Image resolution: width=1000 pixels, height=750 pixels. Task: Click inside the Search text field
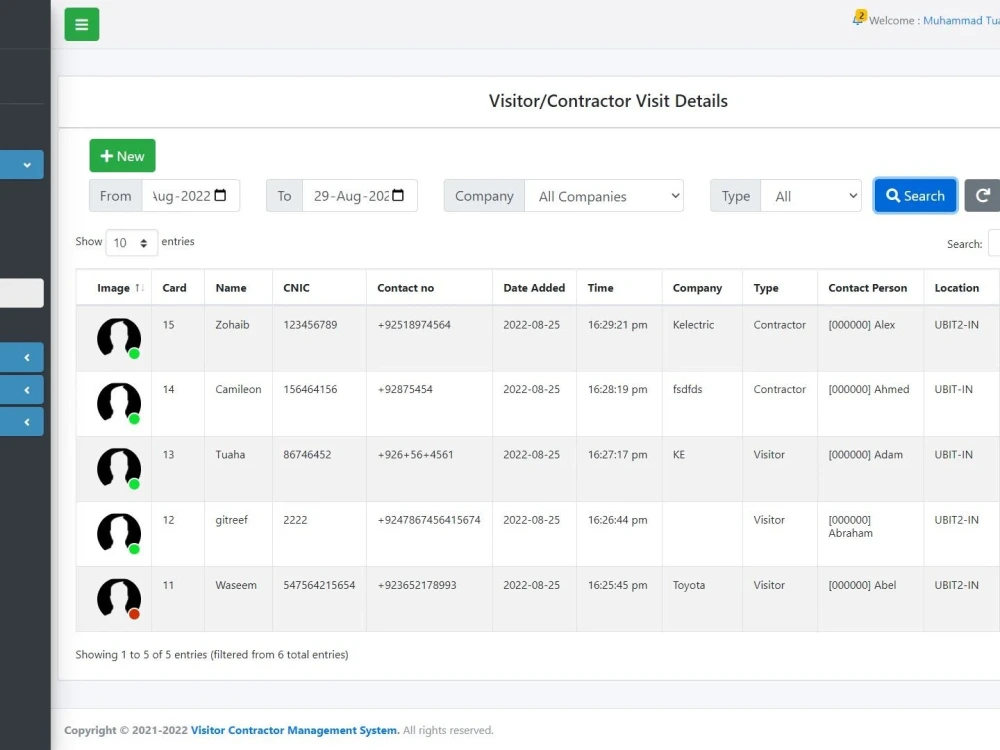tap(993, 243)
